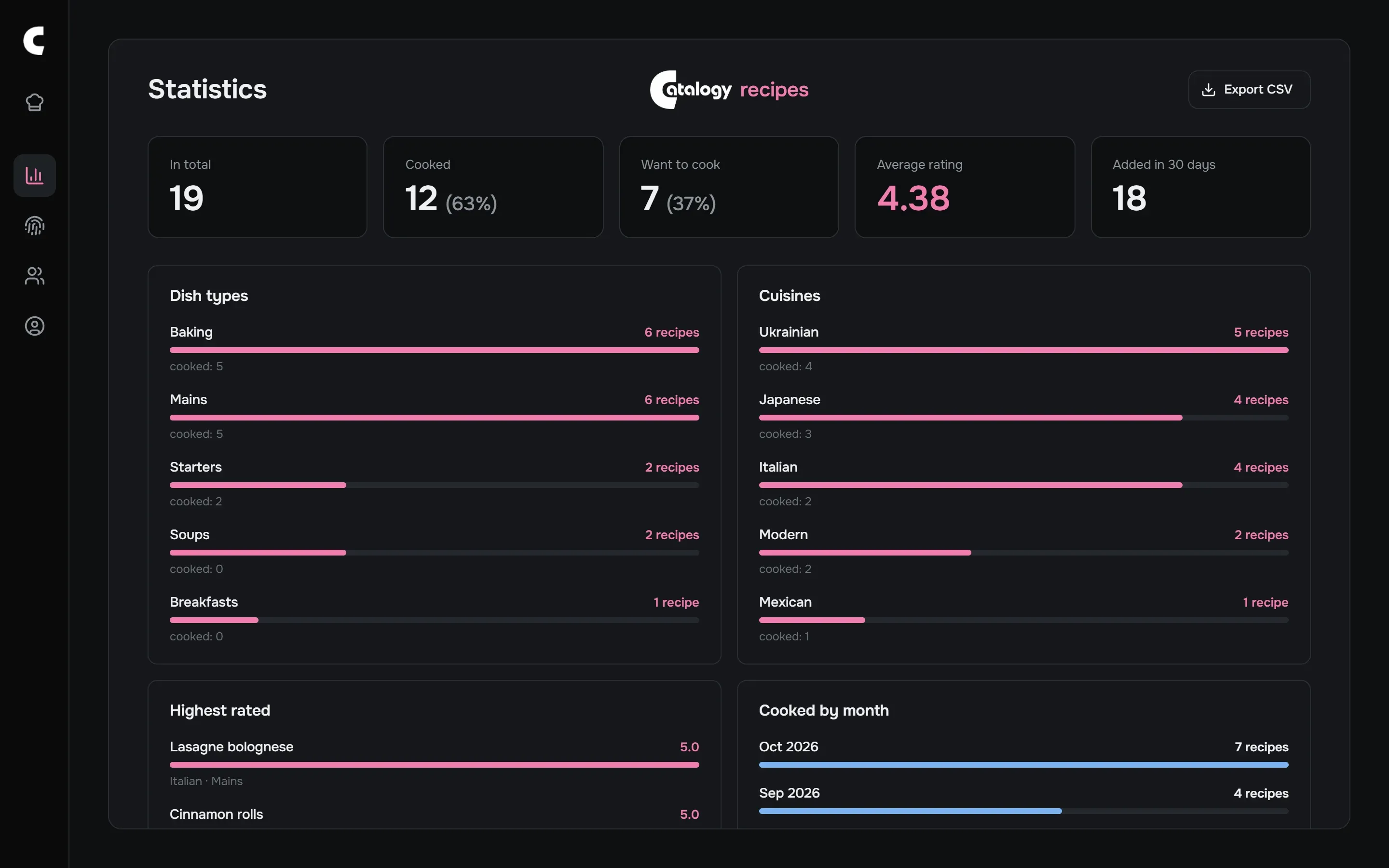Click the Statistics page heading

point(207,90)
